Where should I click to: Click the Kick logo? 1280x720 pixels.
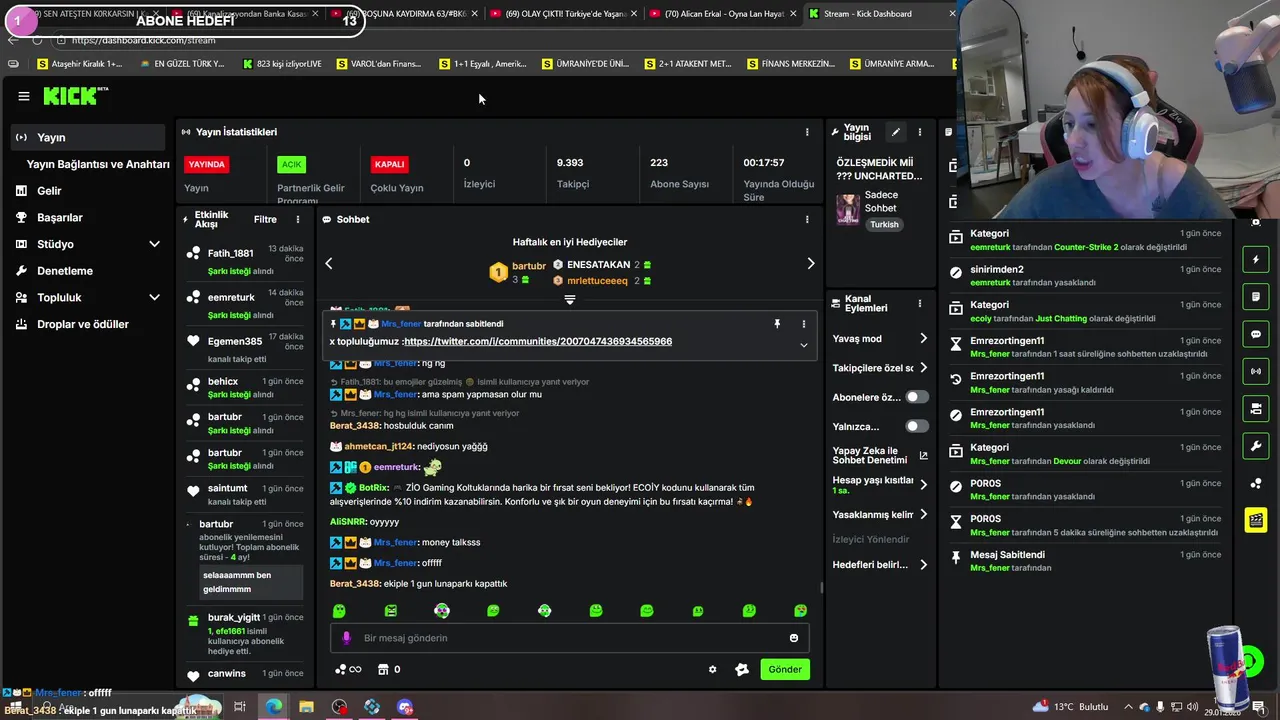point(75,96)
